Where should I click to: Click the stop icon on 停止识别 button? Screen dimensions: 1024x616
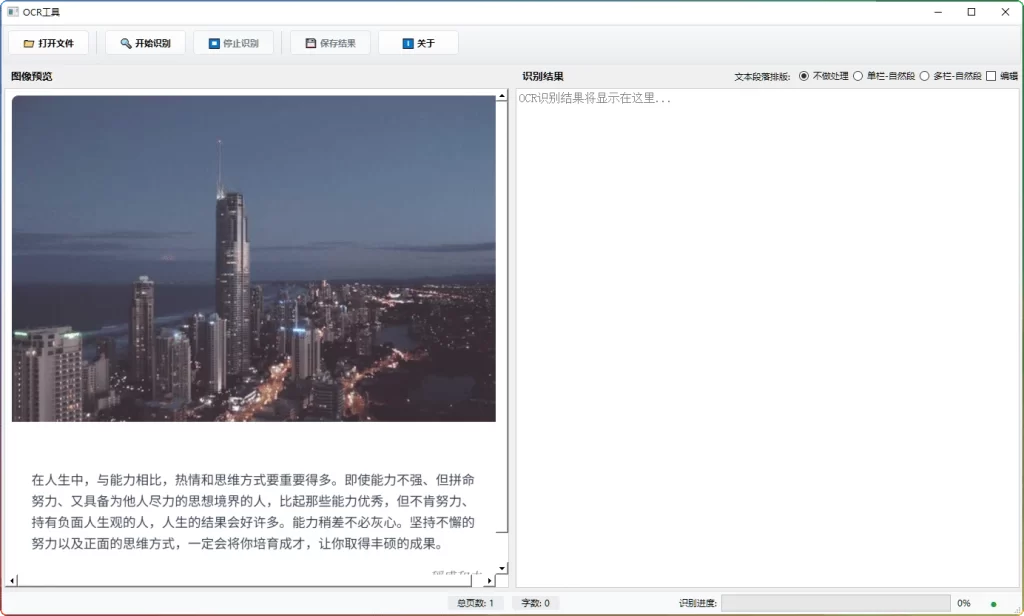coord(212,42)
